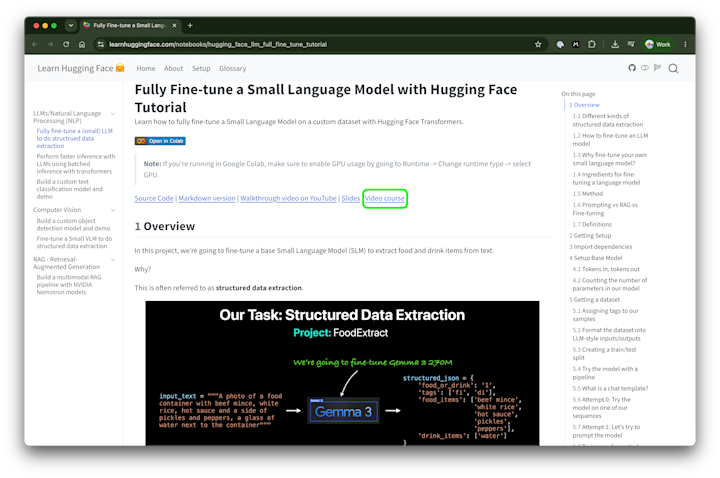Open the About nav item

click(174, 68)
